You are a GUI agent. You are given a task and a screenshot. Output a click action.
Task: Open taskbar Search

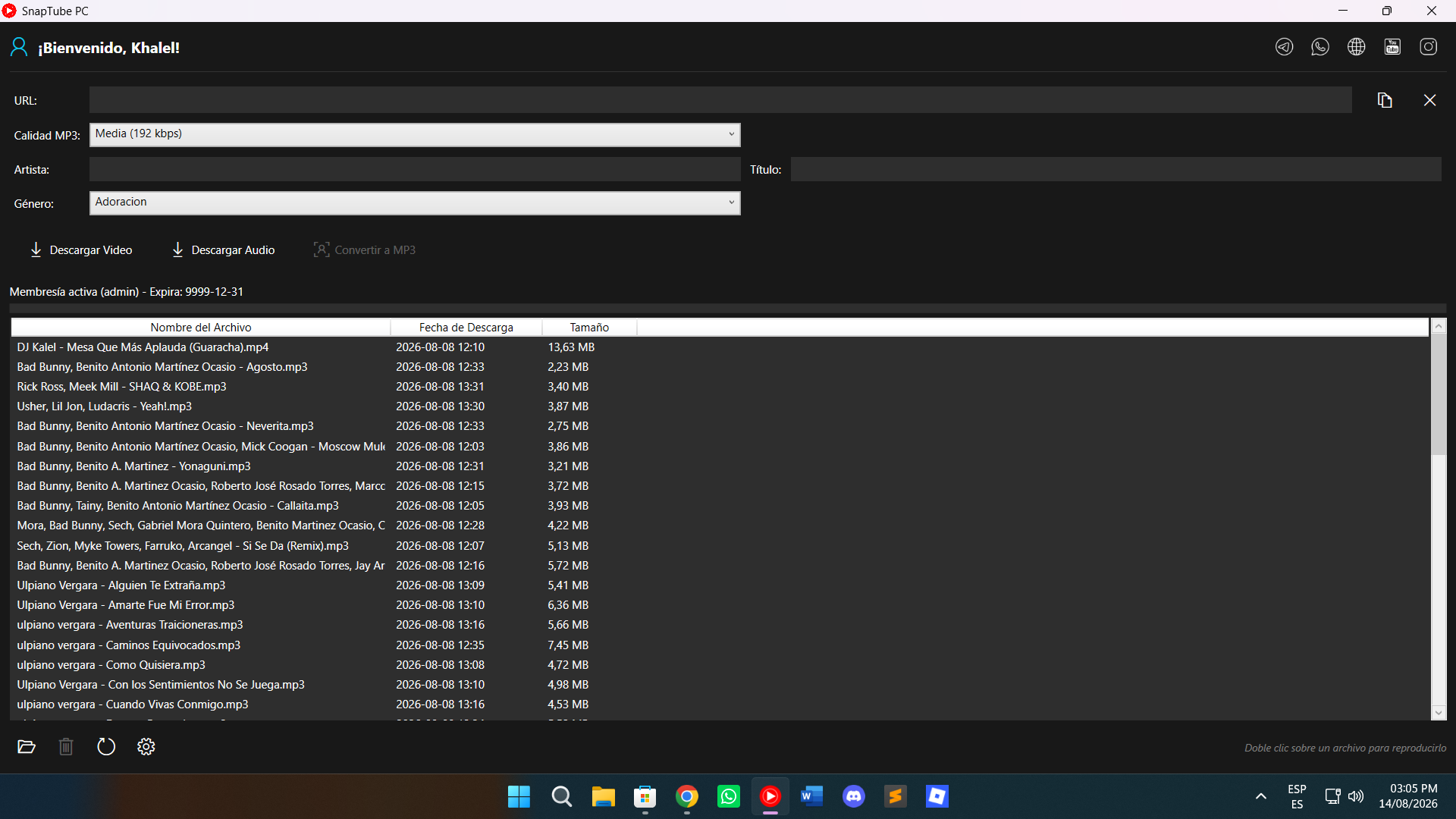(x=562, y=796)
